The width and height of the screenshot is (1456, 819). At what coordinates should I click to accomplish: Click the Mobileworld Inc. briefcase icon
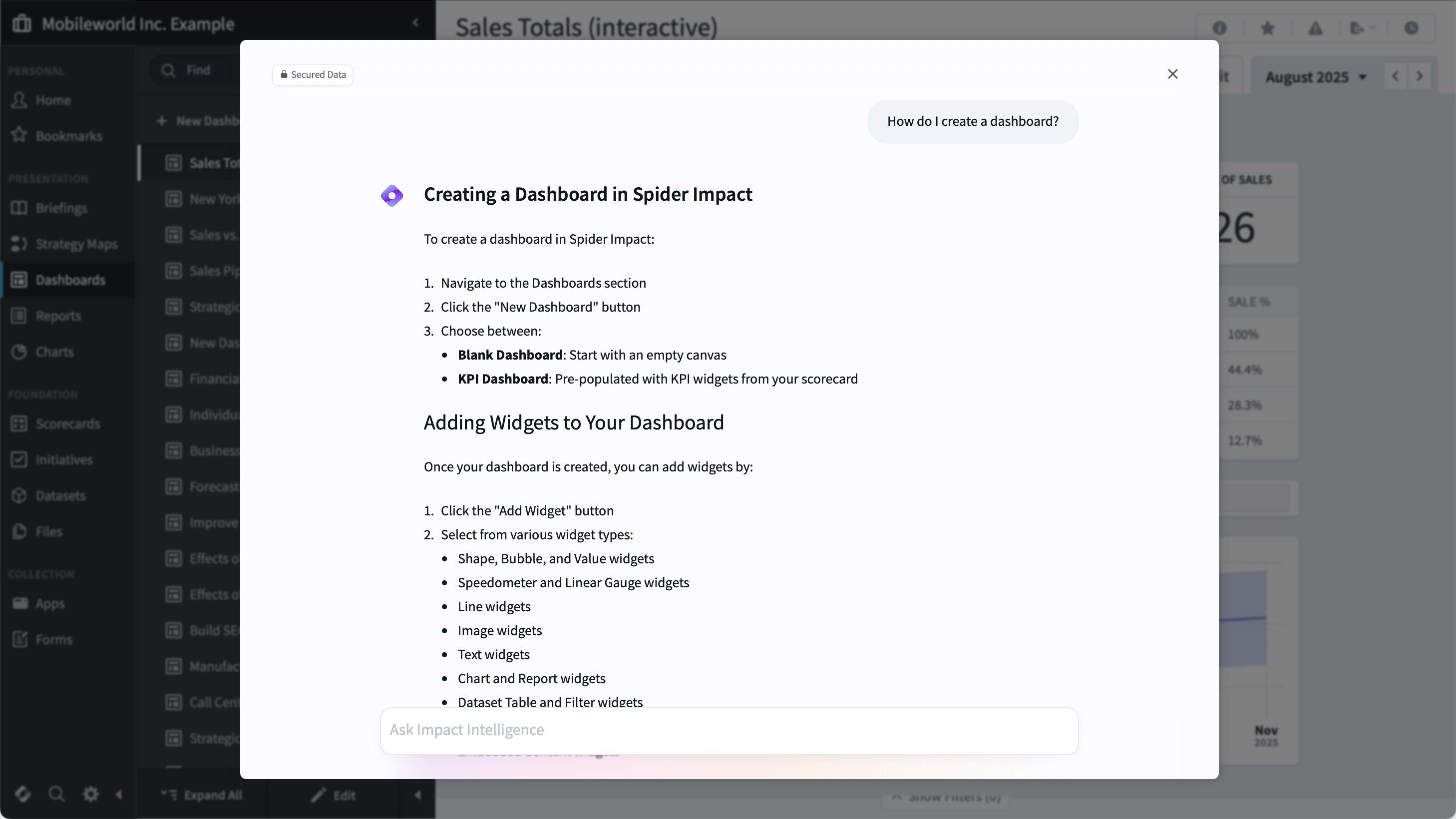point(22,23)
